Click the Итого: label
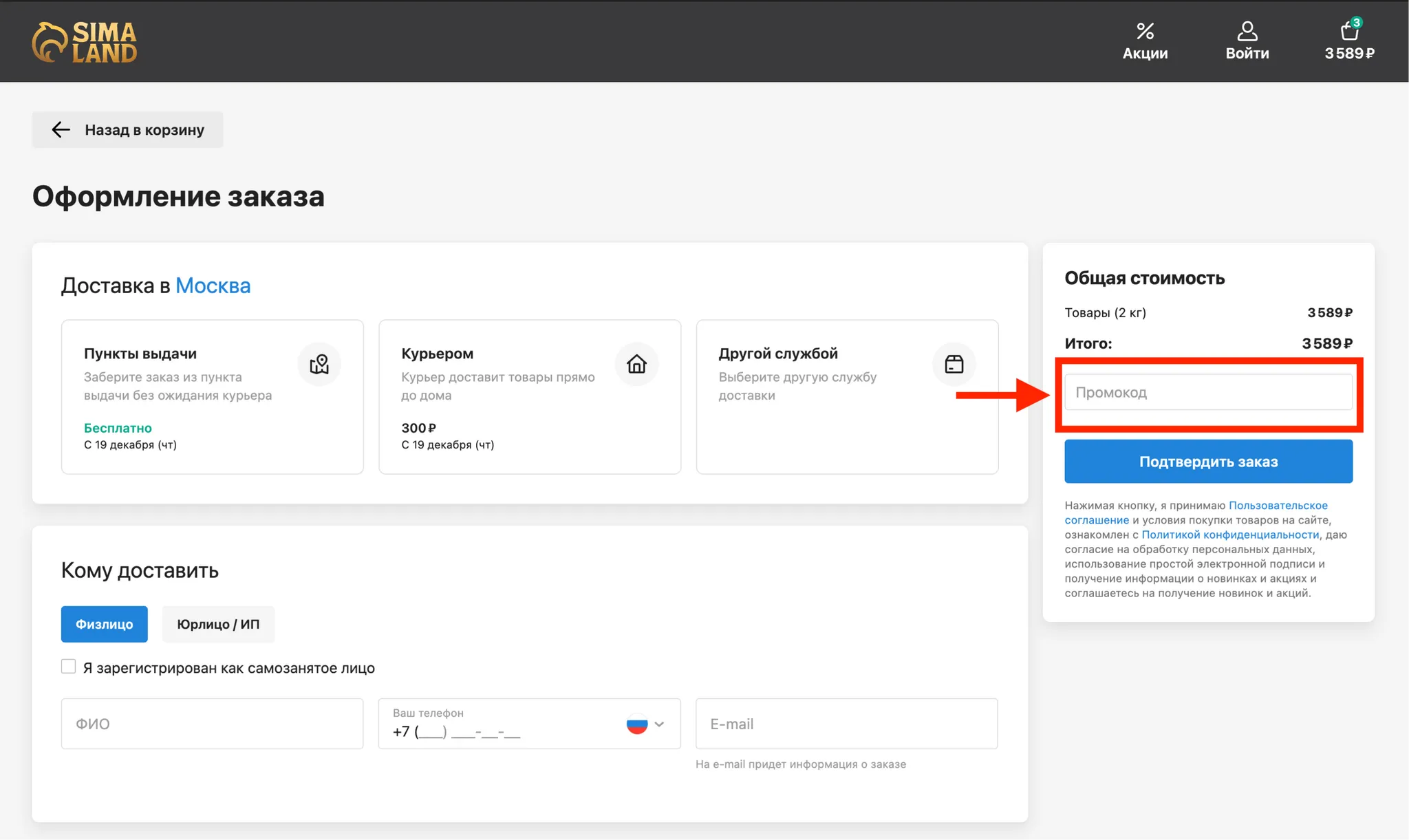This screenshot has width=1409, height=840. pyautogui.click(x=1088, y=343)
